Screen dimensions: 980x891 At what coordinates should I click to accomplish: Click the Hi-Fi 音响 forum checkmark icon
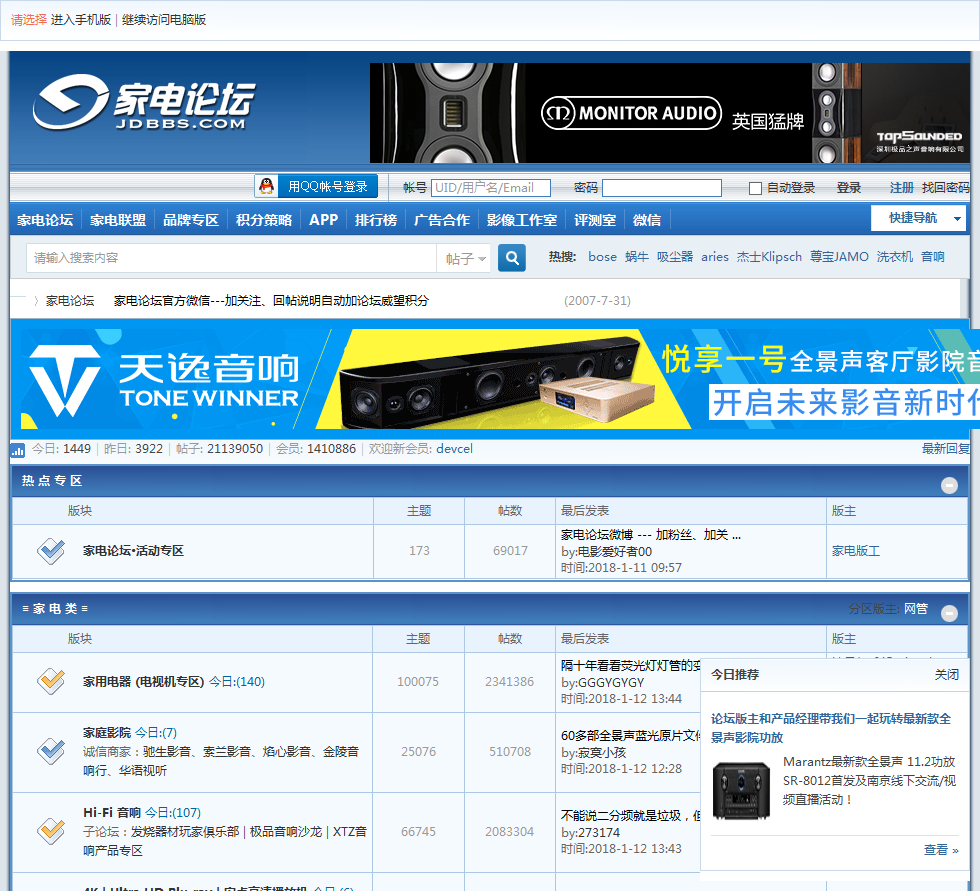51,831
